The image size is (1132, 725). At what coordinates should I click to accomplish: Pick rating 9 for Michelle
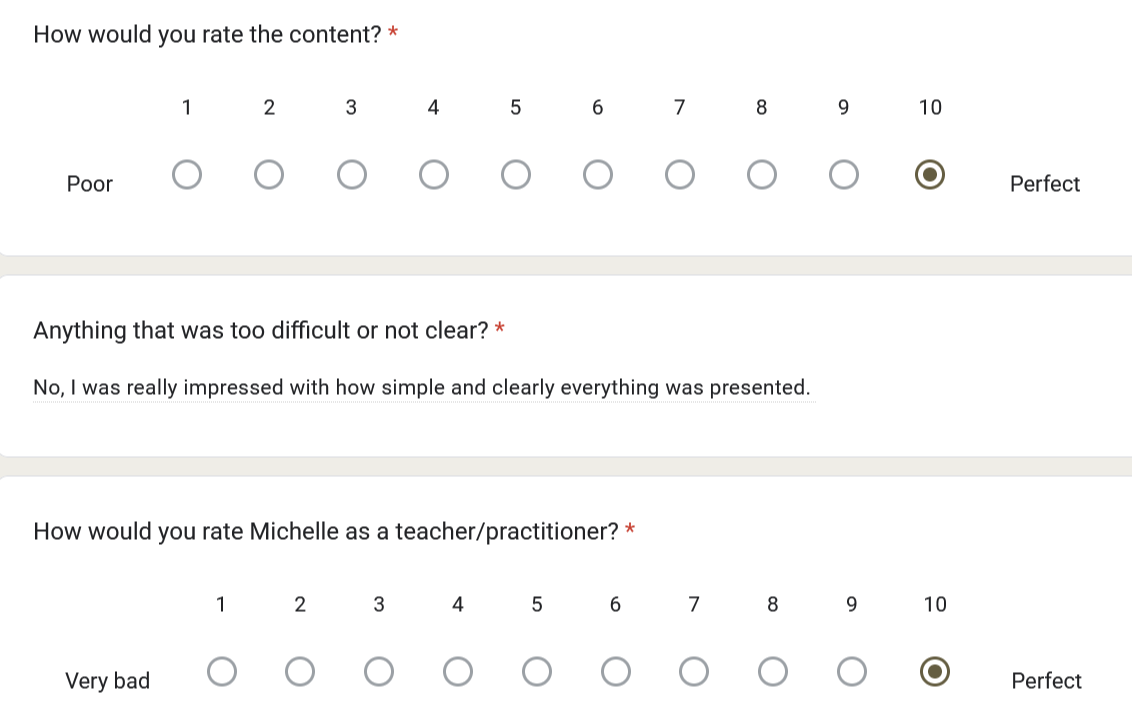point(852,672)
